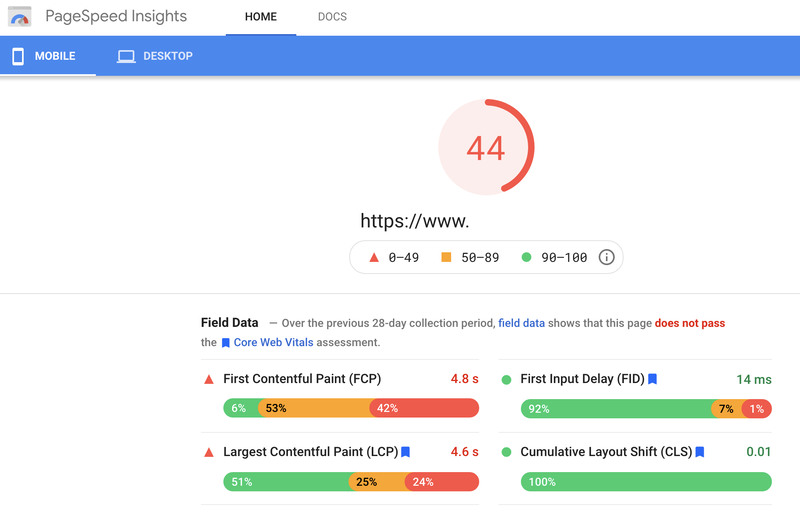
Task: Switch to the DESKTOP results tab
Action: [155, 56]
